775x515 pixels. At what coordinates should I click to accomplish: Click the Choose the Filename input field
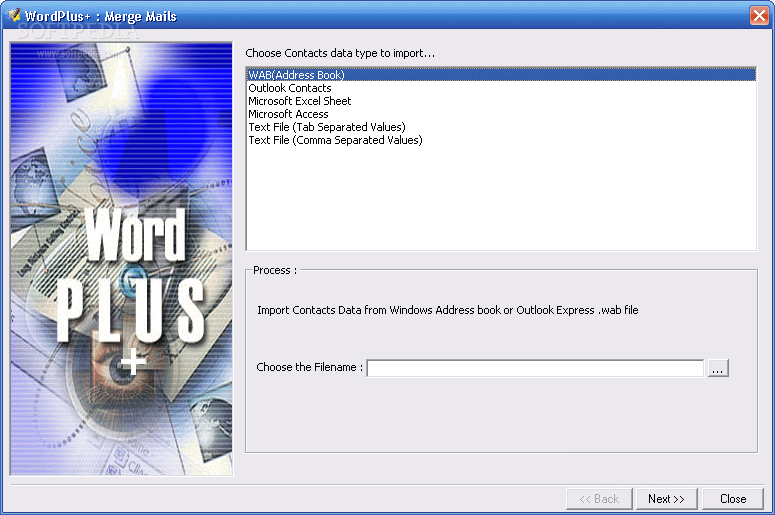pos(535,368)
